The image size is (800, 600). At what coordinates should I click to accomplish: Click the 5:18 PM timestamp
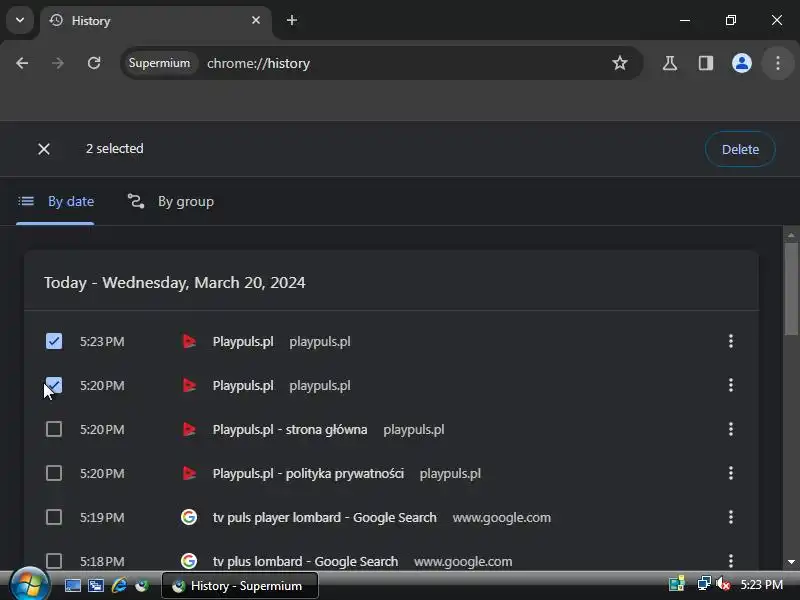click(102, 561)
